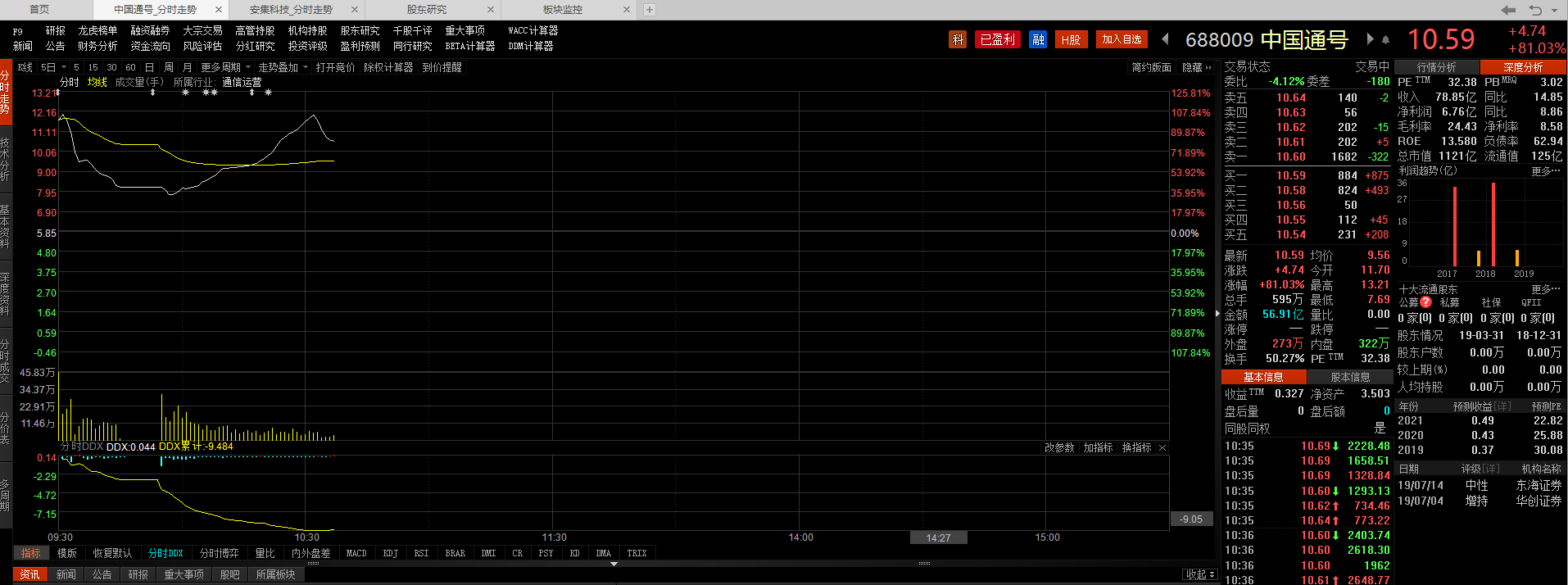Toggle to 股本信息 section
1568x585 pixels.
click(x=1350, y=377)
